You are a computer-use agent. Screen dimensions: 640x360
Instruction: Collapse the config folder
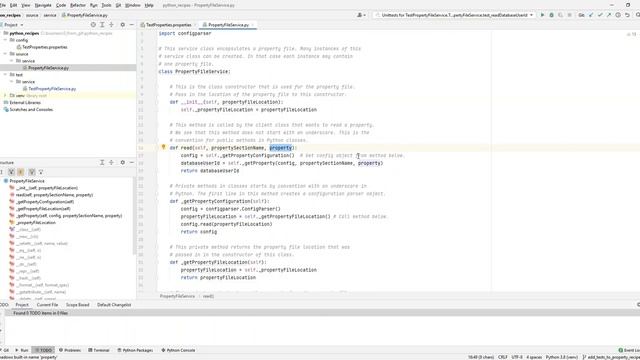(x=5, y=40)
